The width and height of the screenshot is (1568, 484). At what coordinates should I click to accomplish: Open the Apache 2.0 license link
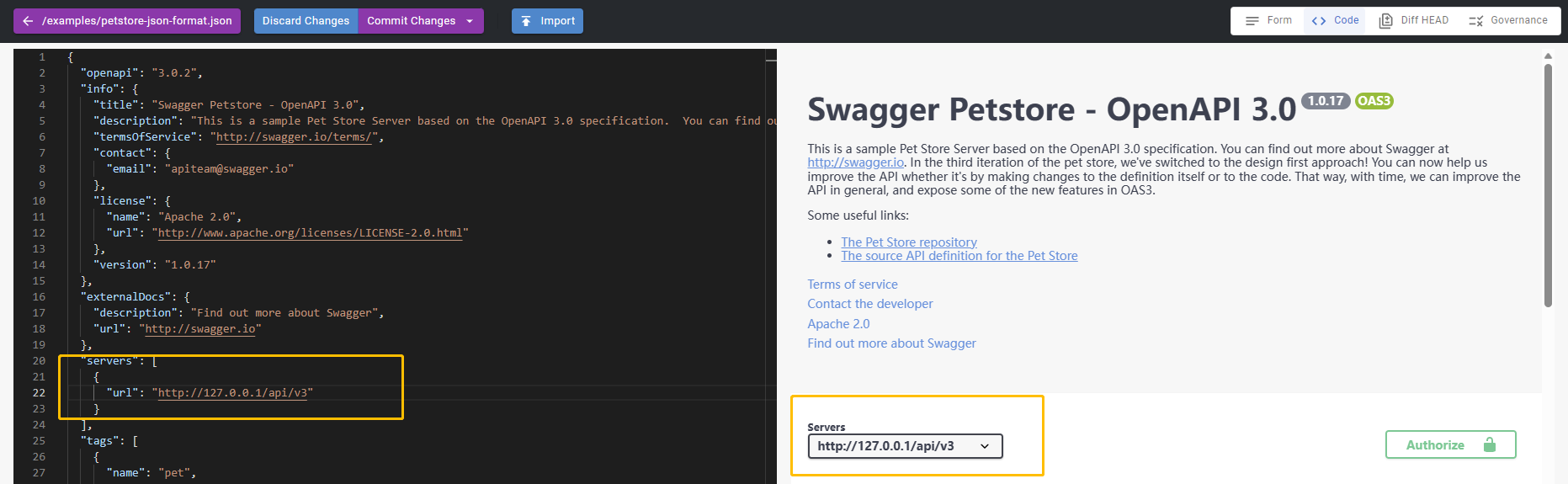click(x=838, y=324)
